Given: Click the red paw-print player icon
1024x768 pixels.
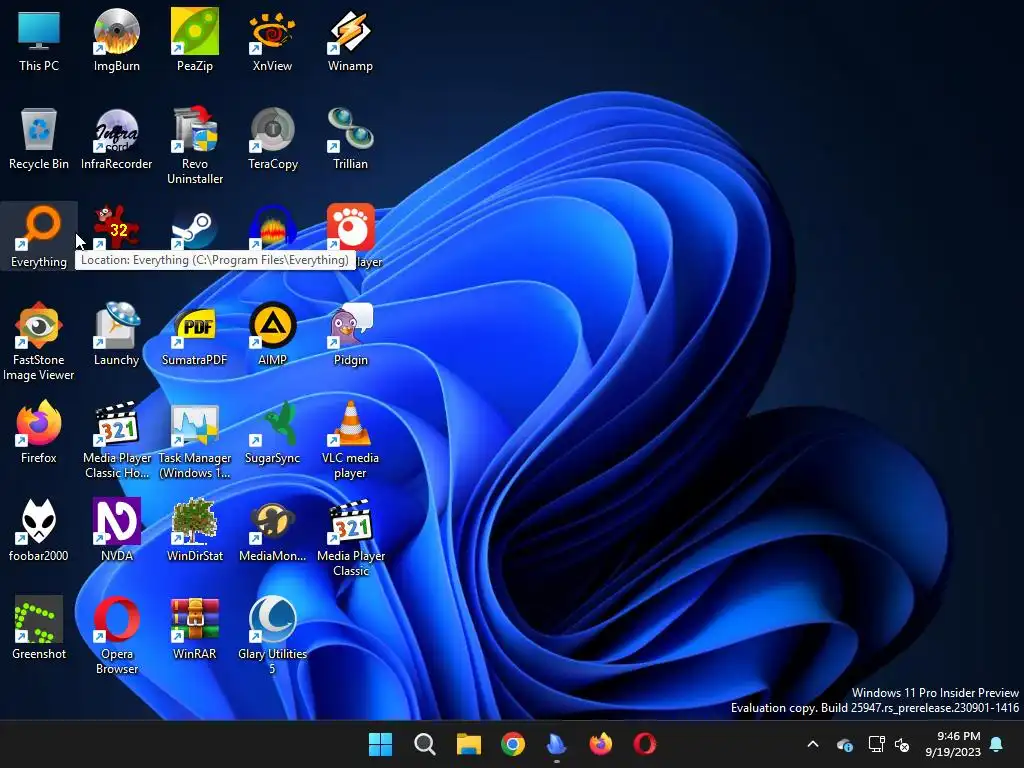Looking at the screenshot, I should click(351, 227).
